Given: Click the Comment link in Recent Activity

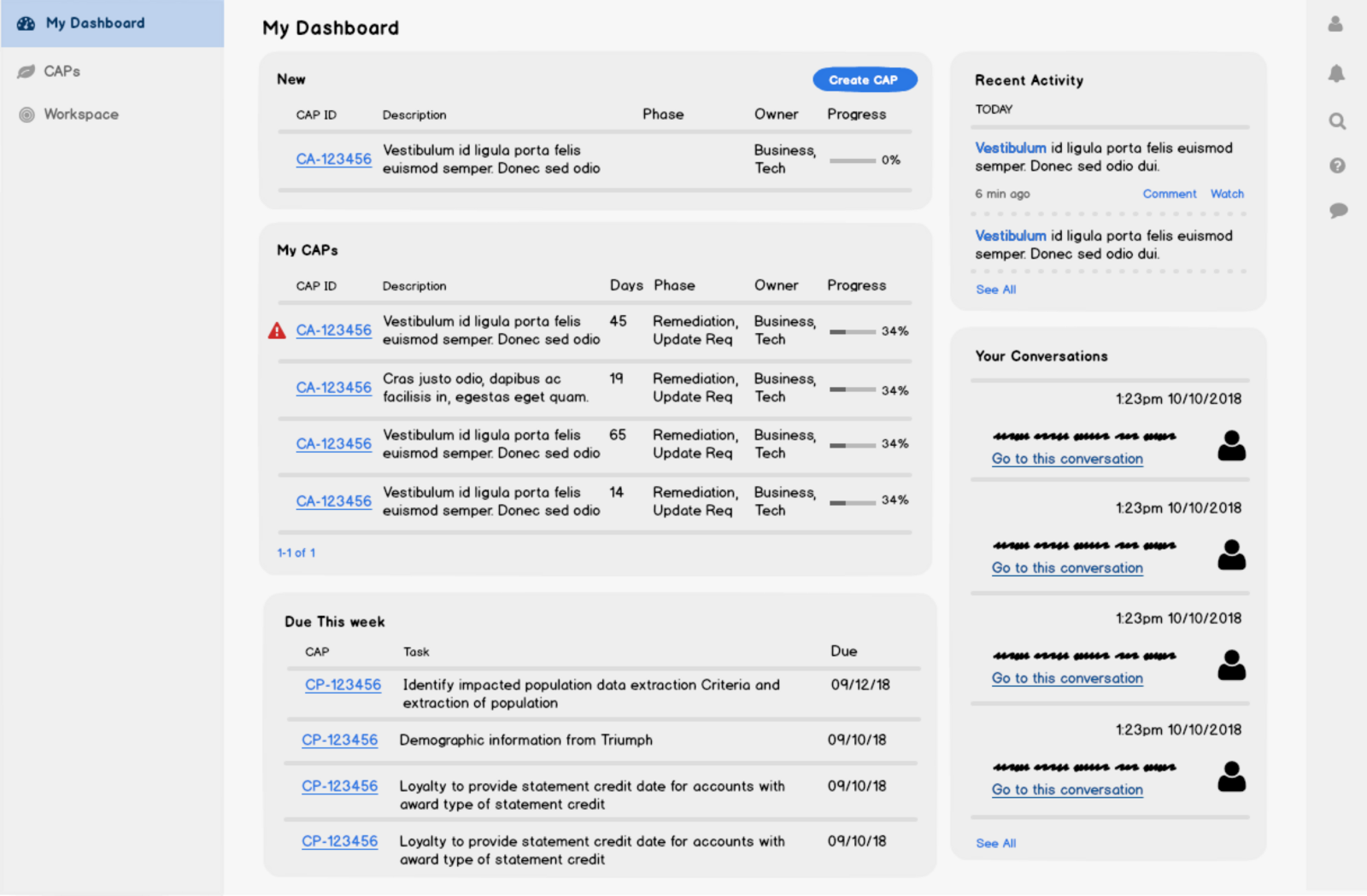Looking at the screenshot, I should point(1170,194).
